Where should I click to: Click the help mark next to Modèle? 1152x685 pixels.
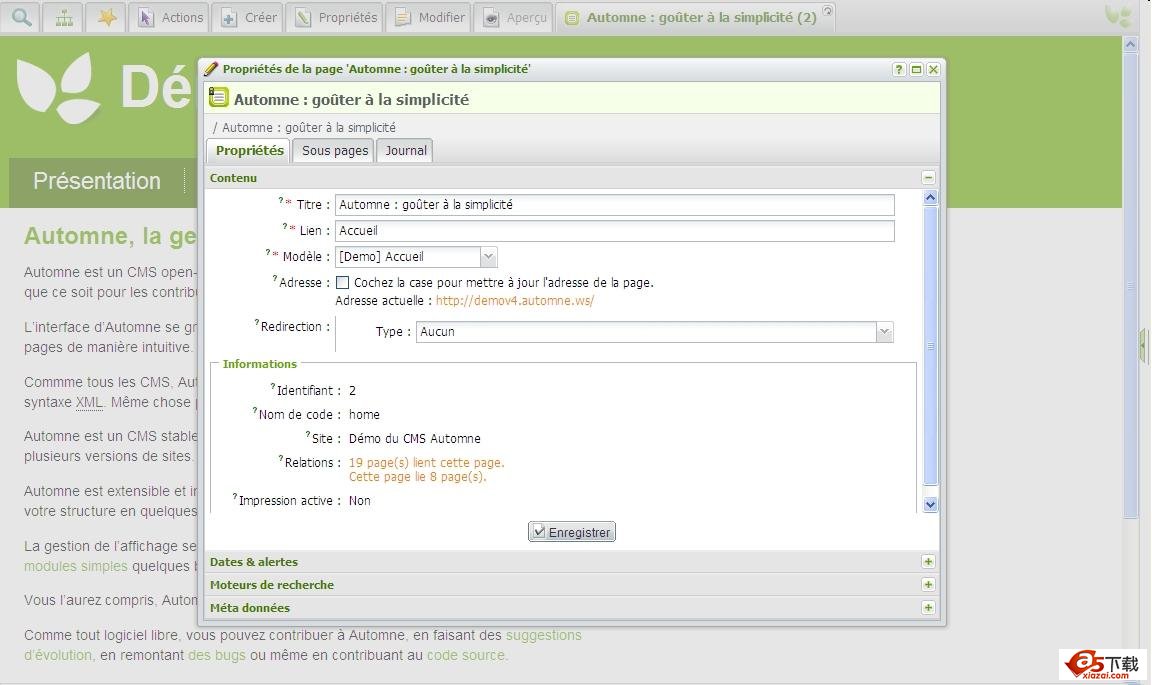(x=268, y=253)
